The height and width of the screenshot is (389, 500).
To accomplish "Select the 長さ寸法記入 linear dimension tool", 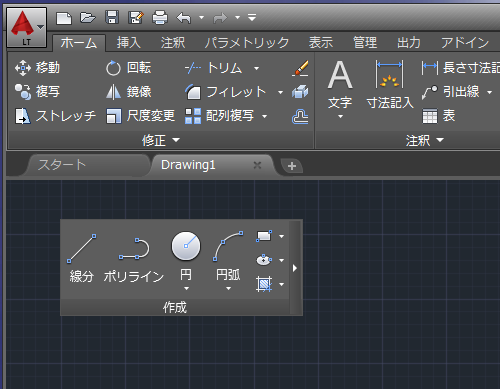I will [461, 68].
